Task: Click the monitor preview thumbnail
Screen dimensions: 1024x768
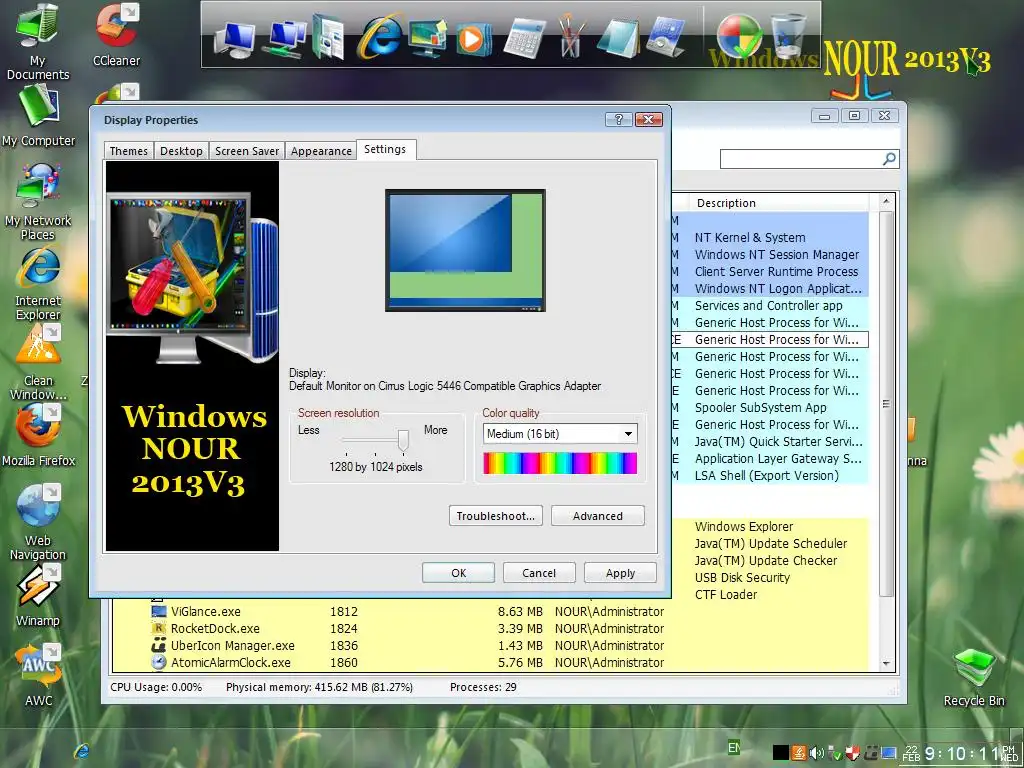Action: 465,250
